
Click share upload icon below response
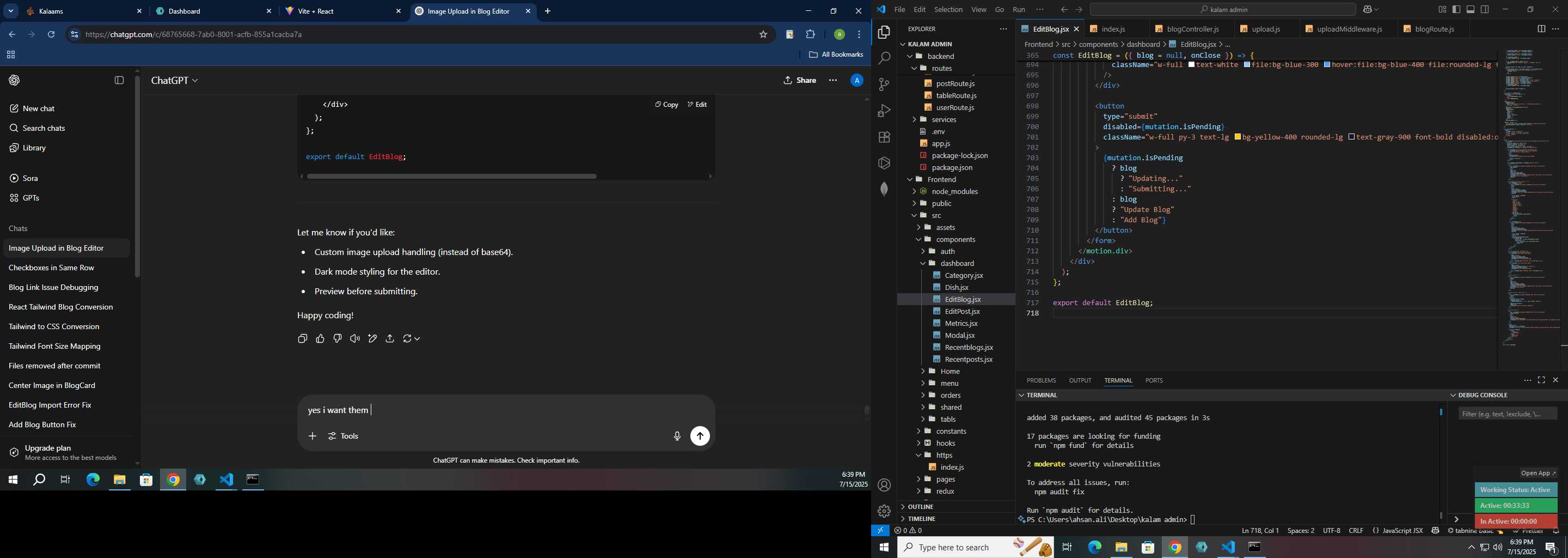[390, 339]
